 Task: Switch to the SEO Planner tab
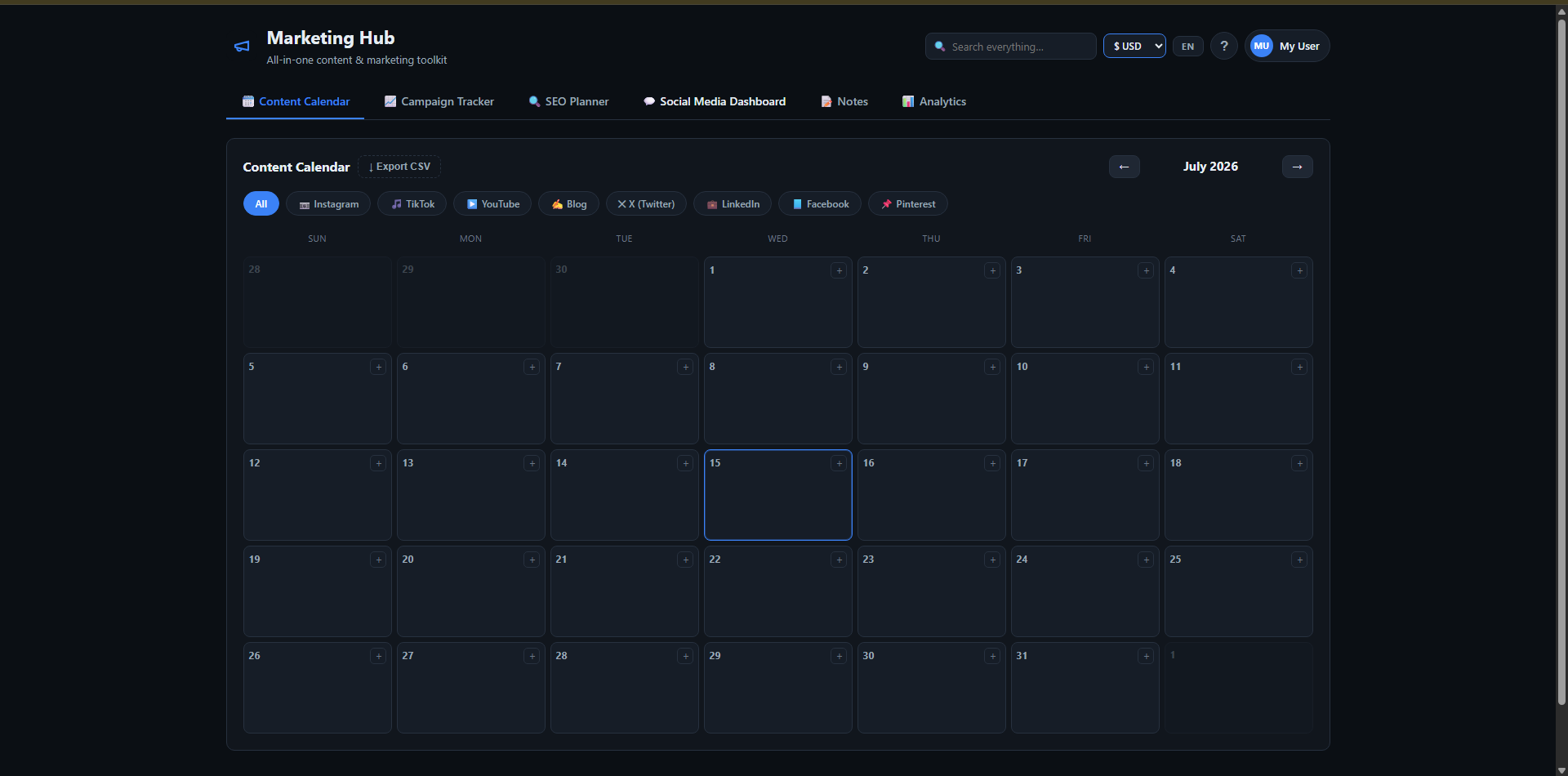click(x=568, y=101)
